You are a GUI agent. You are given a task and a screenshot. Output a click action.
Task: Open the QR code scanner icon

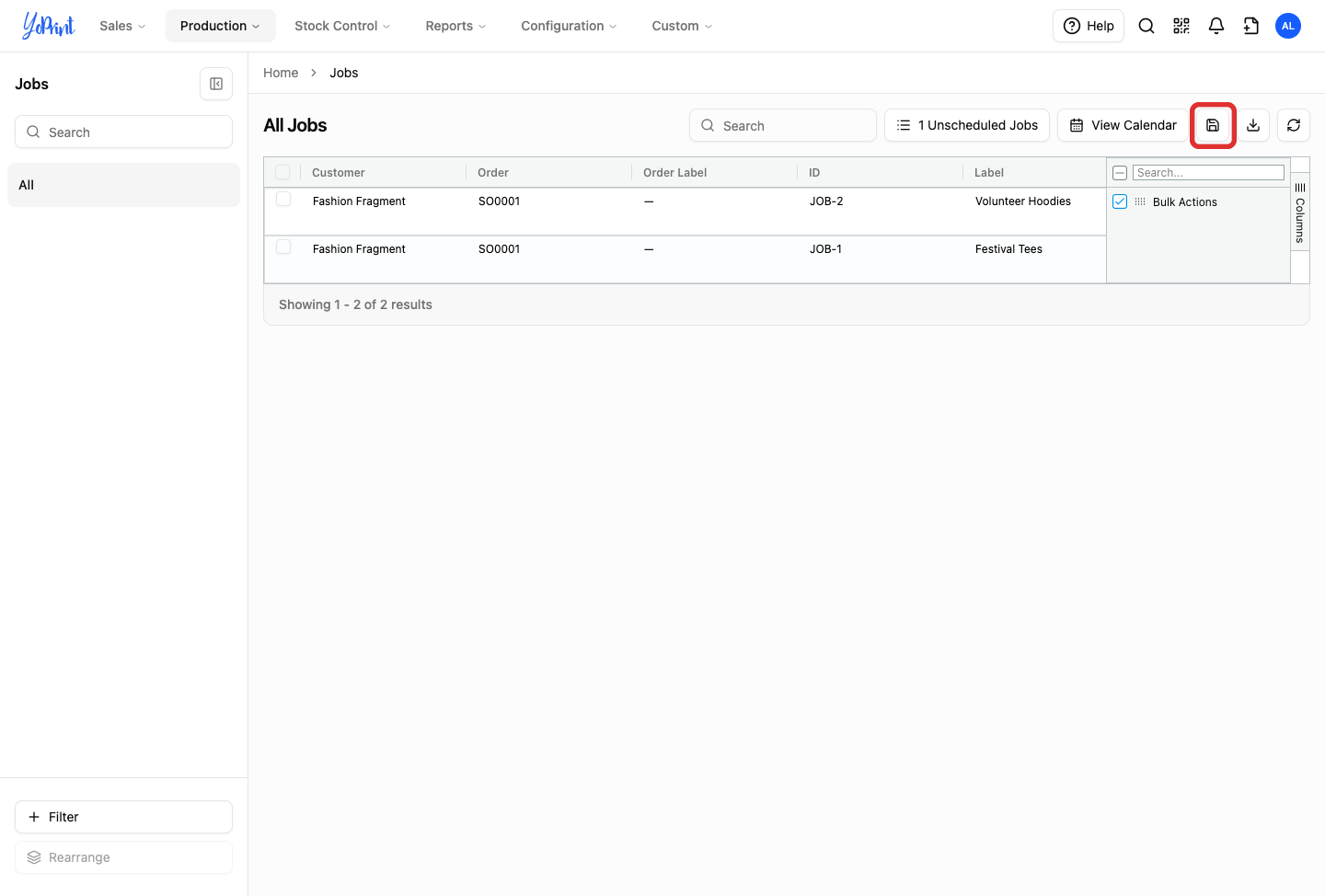[x=1181, y=26]
